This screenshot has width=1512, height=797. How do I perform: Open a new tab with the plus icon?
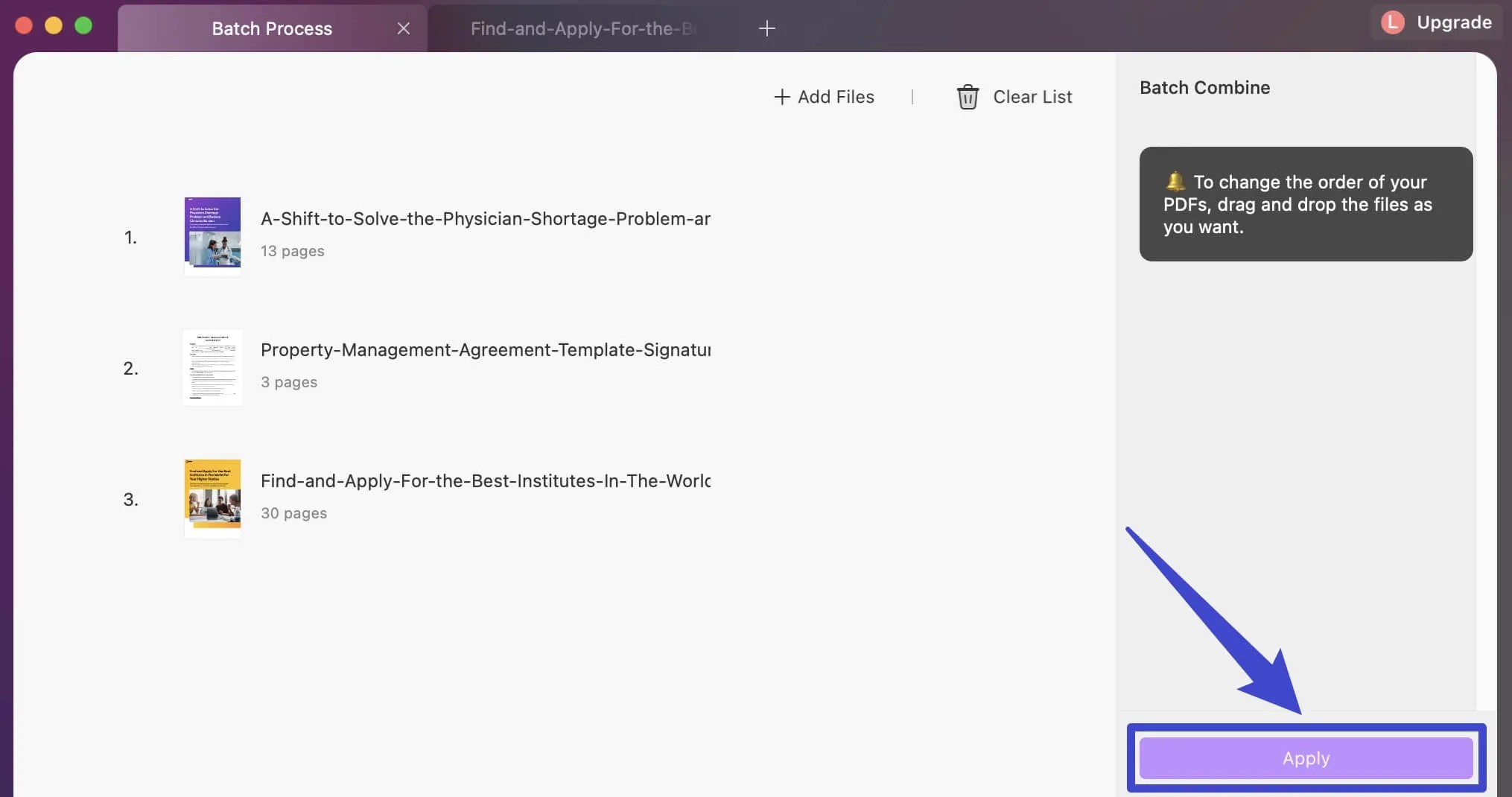coord(767,28)
